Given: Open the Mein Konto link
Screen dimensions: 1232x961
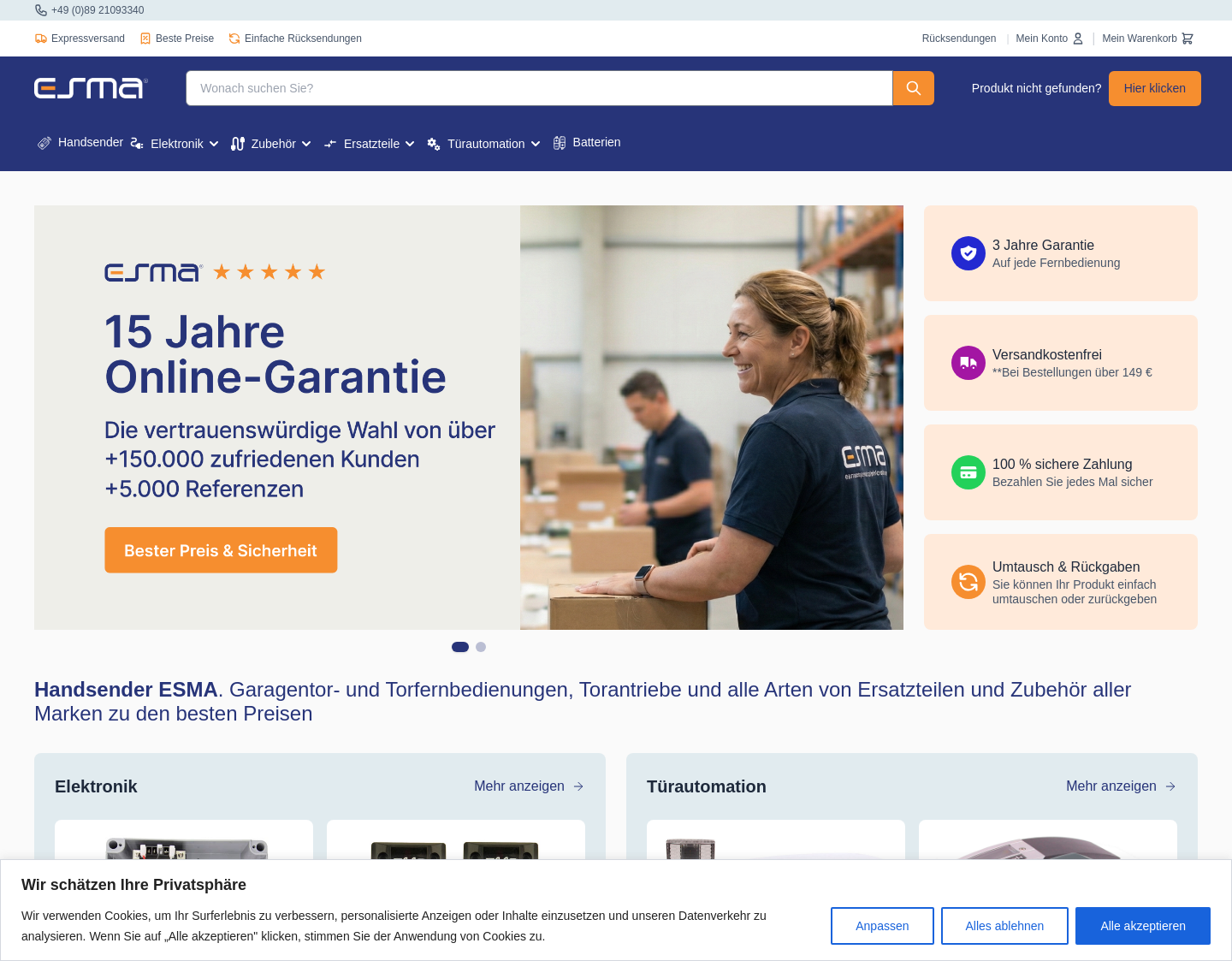Looking at the screenshot, I should coord(1050,39).
